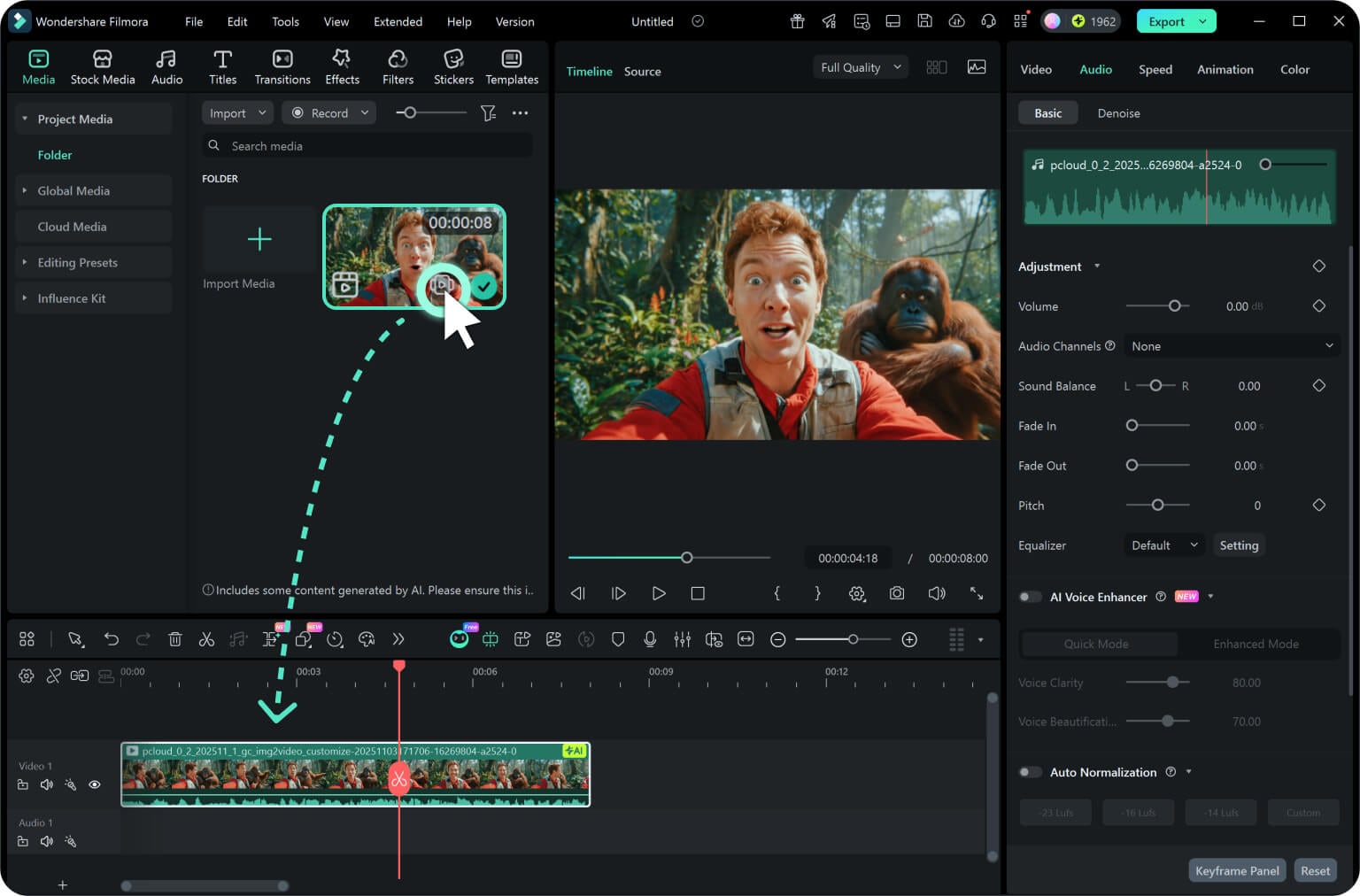
Task: Click the Undo arrow in timeline toolbar
Action: tap(111, 639)
